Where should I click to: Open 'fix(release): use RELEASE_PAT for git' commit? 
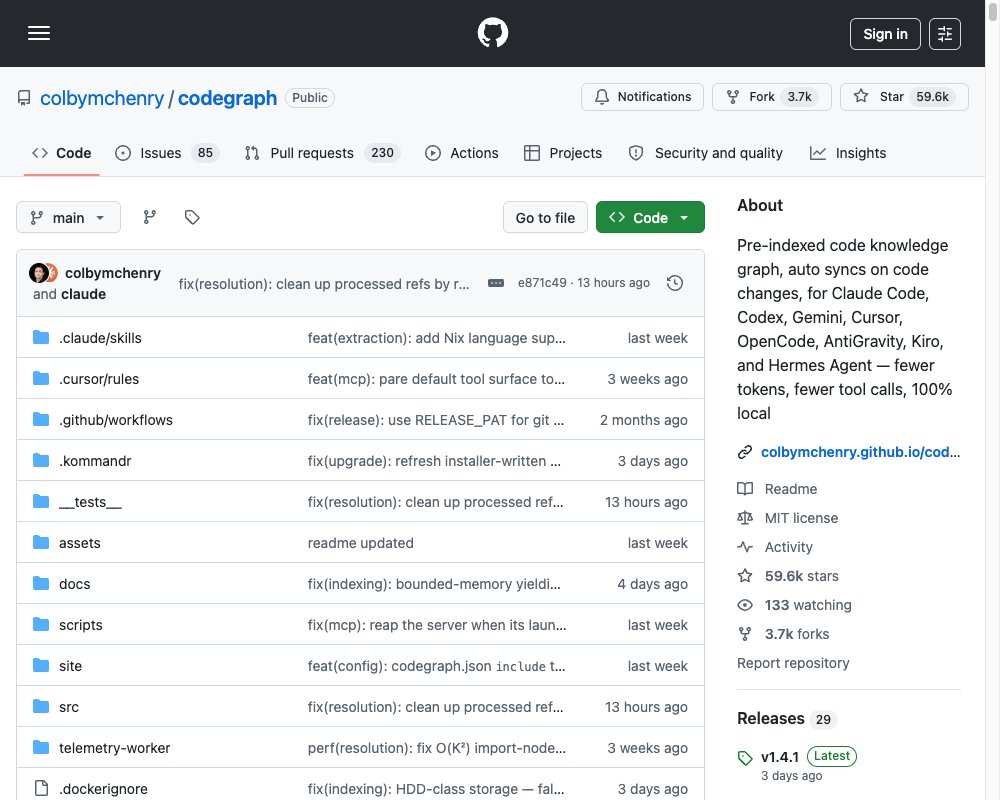(436, 420)
